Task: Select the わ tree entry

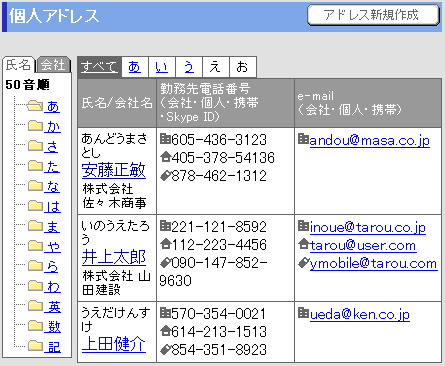Action: point(53,286)
